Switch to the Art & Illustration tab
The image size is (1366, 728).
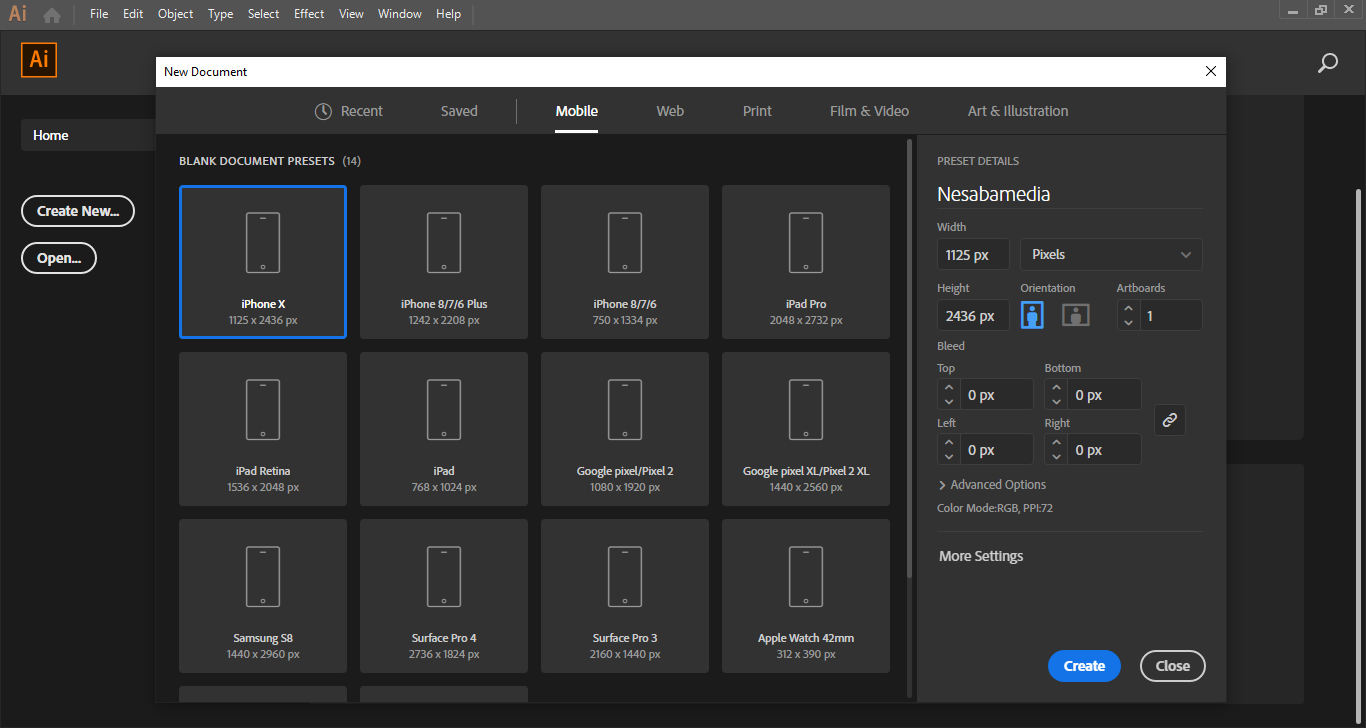(x=1017, y=111)
